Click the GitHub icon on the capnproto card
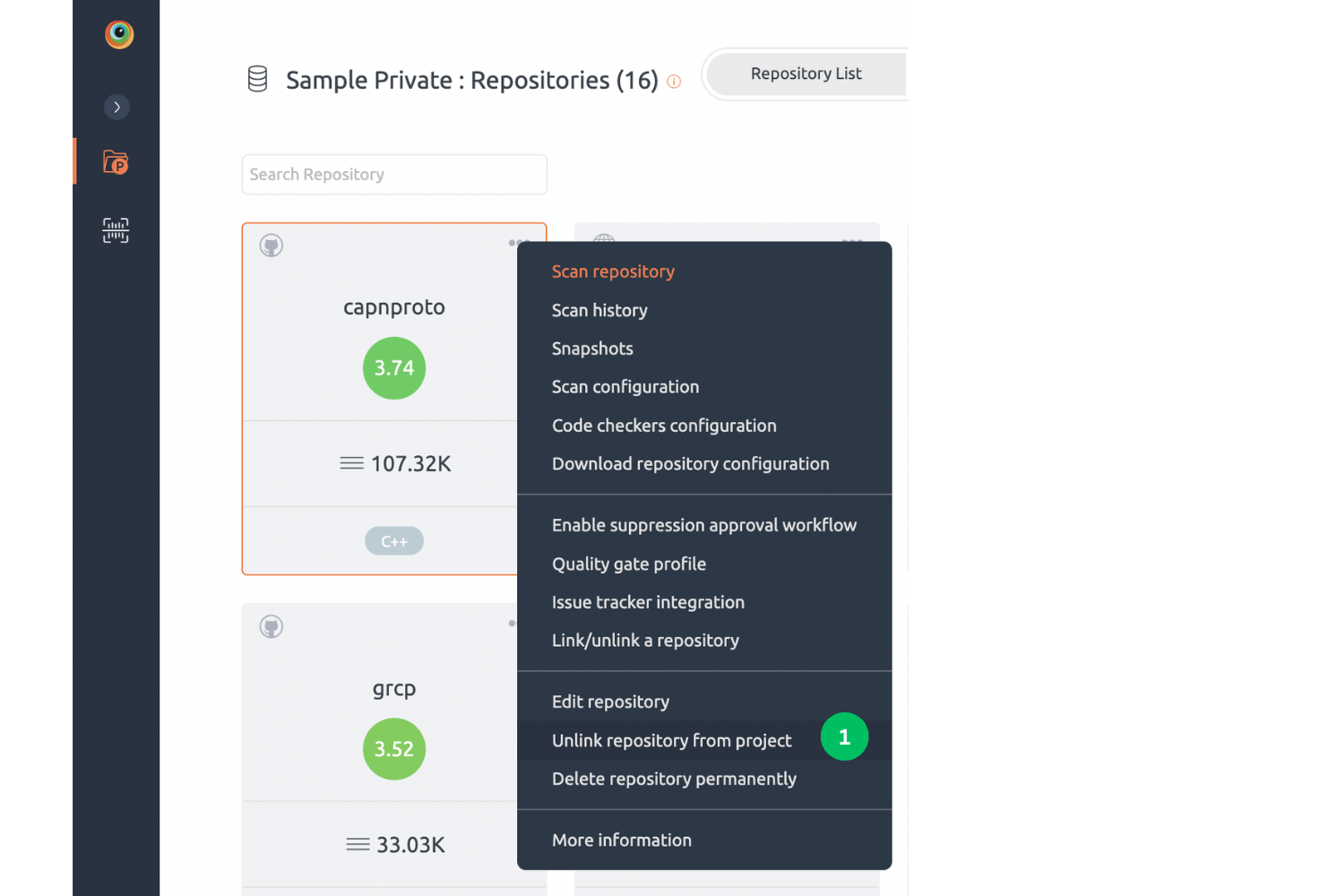1328x896 pixels. tap(272, 246)
